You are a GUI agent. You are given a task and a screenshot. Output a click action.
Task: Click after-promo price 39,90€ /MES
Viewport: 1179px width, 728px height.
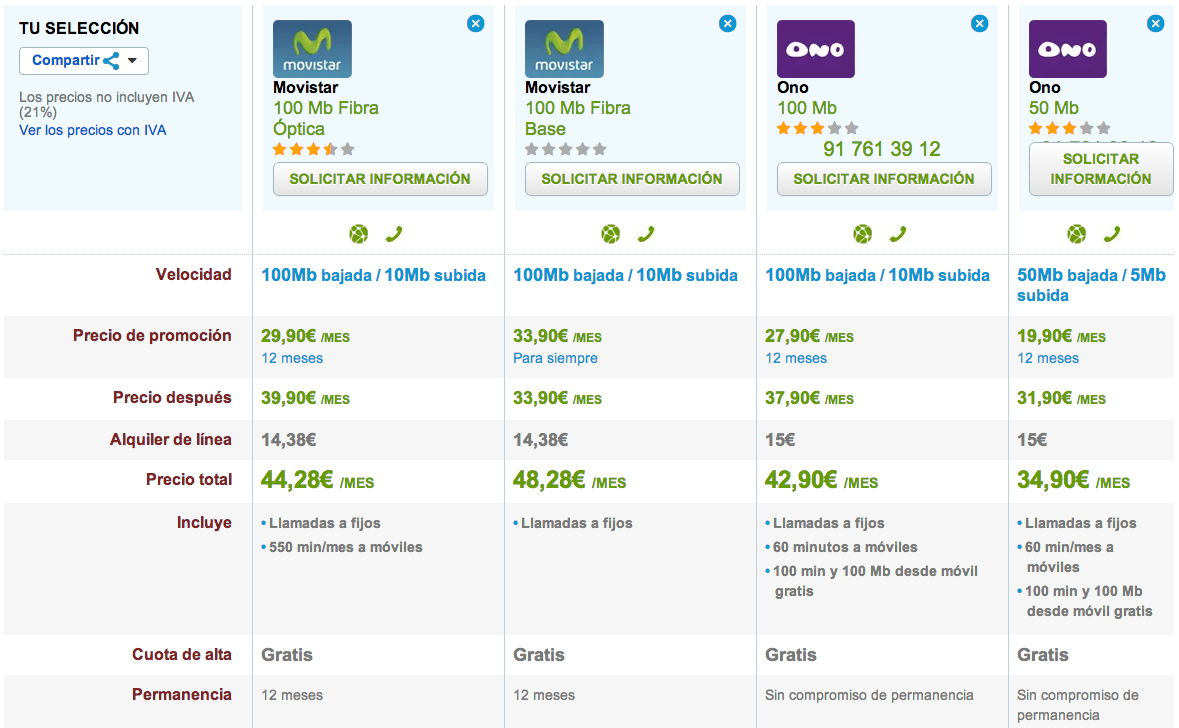(305, 398)
